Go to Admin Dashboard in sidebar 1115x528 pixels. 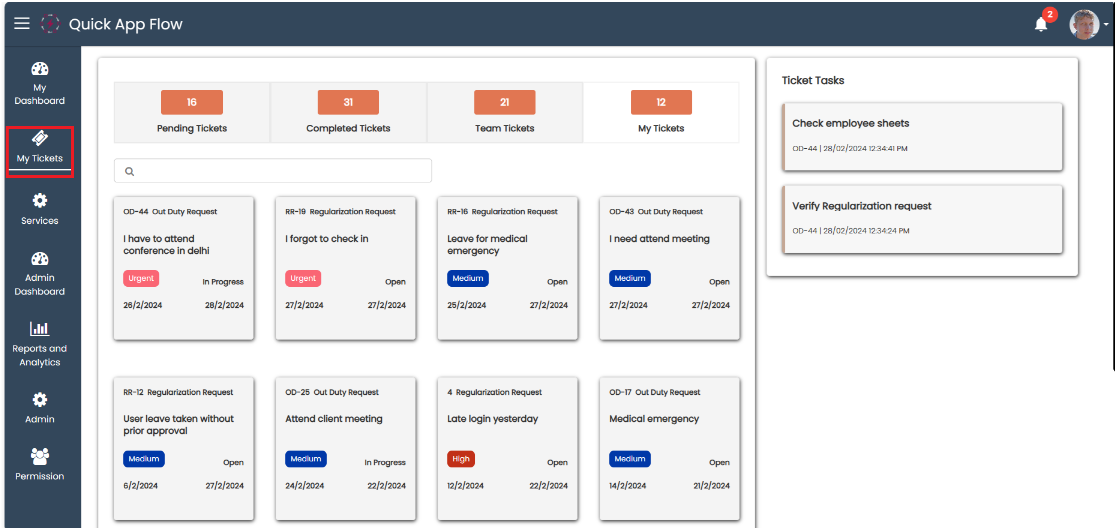(x=40, y=259)
